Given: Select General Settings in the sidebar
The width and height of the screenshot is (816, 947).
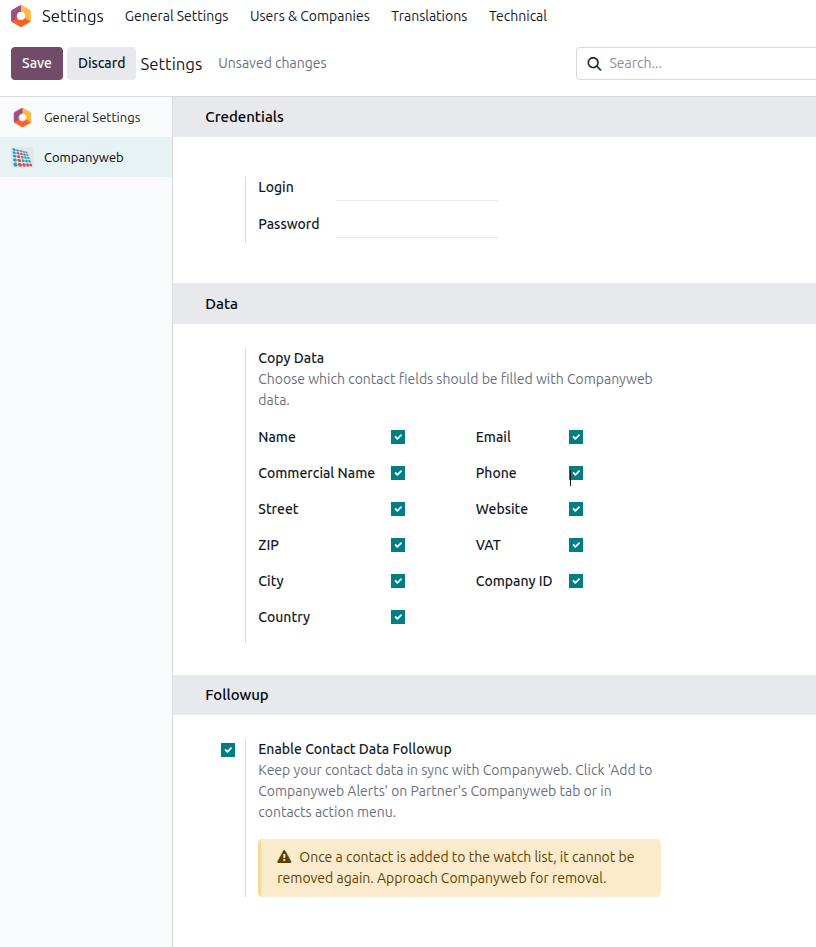Looking at the screenshot, I should coord(86,117).
